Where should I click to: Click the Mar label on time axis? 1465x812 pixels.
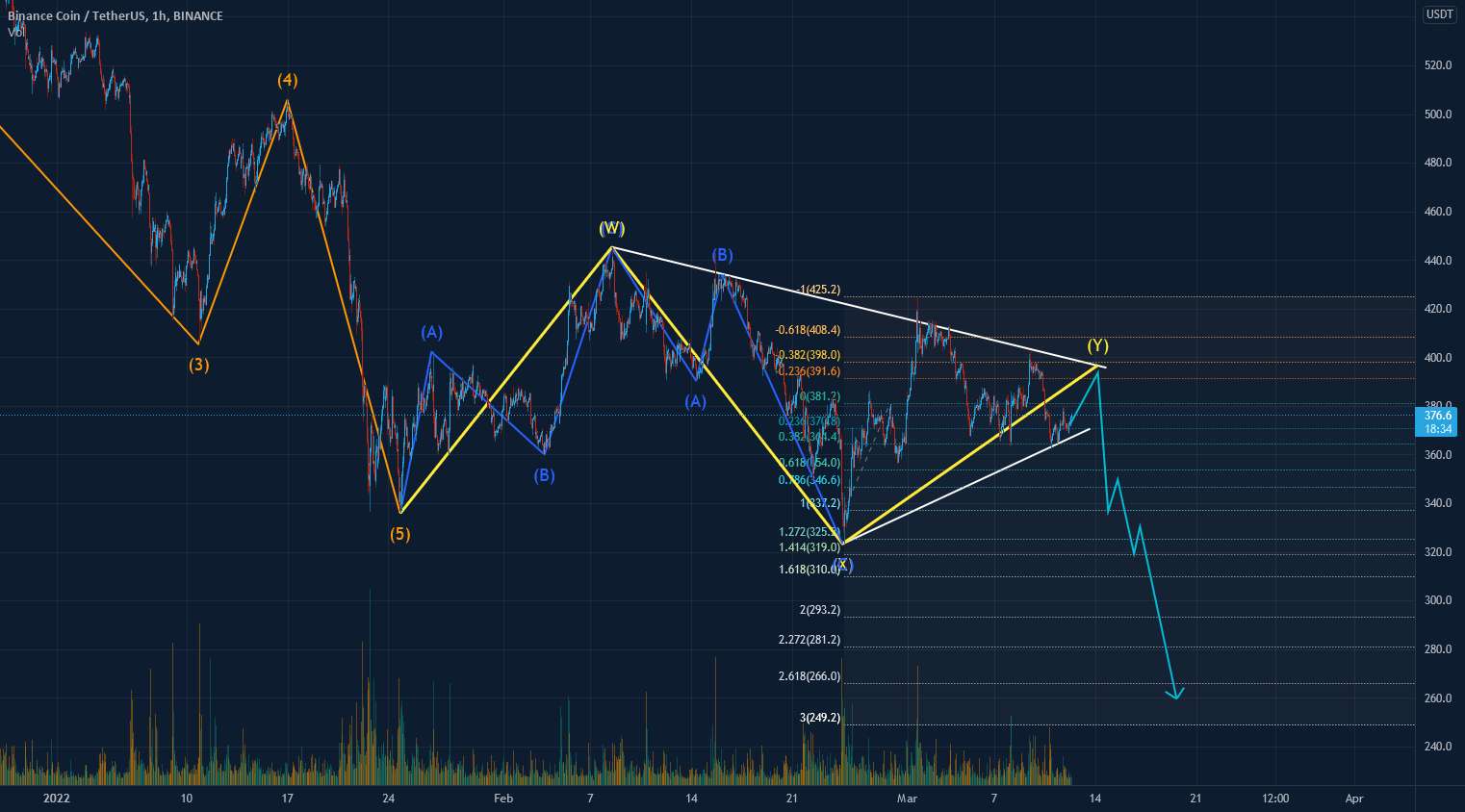pyautogui.click(x=907, y=799)
